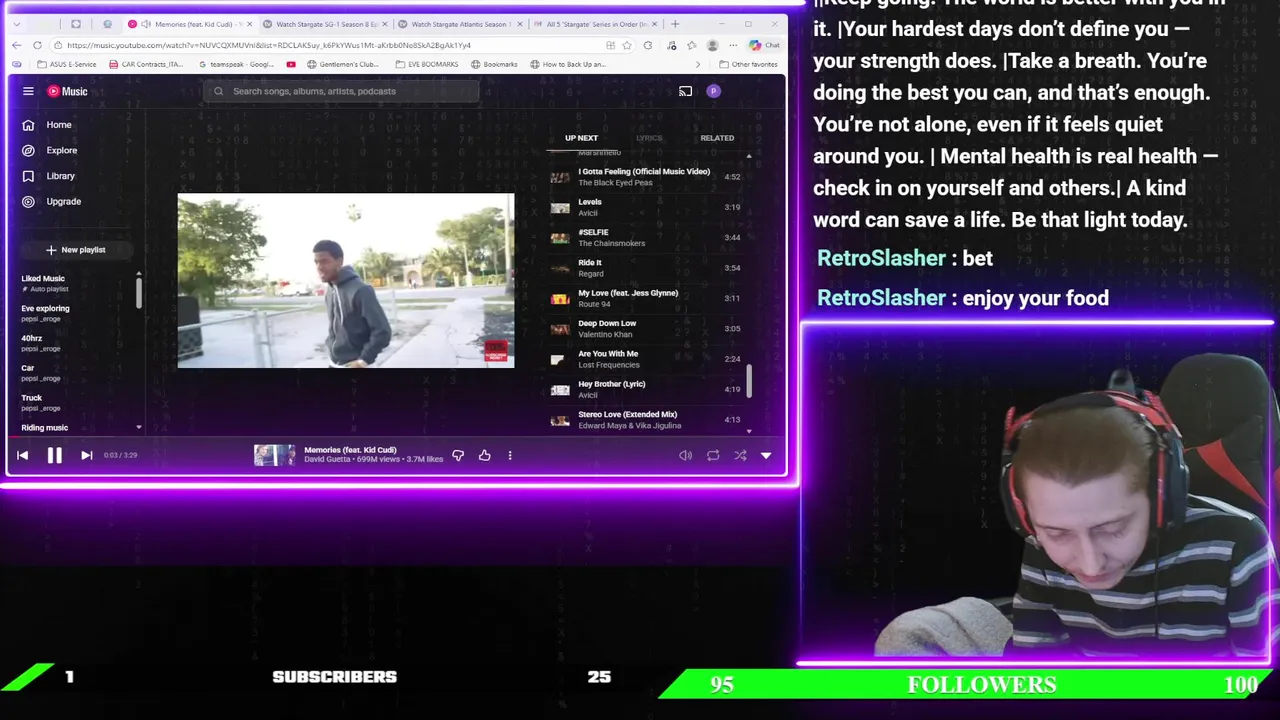
Task: Open the EVE BOOMARKS bookmark folder
Action: (x=427, y=64)
